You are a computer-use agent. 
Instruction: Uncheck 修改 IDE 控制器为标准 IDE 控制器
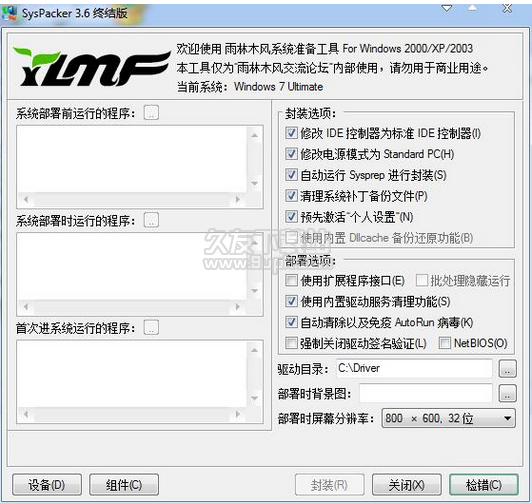291,133
